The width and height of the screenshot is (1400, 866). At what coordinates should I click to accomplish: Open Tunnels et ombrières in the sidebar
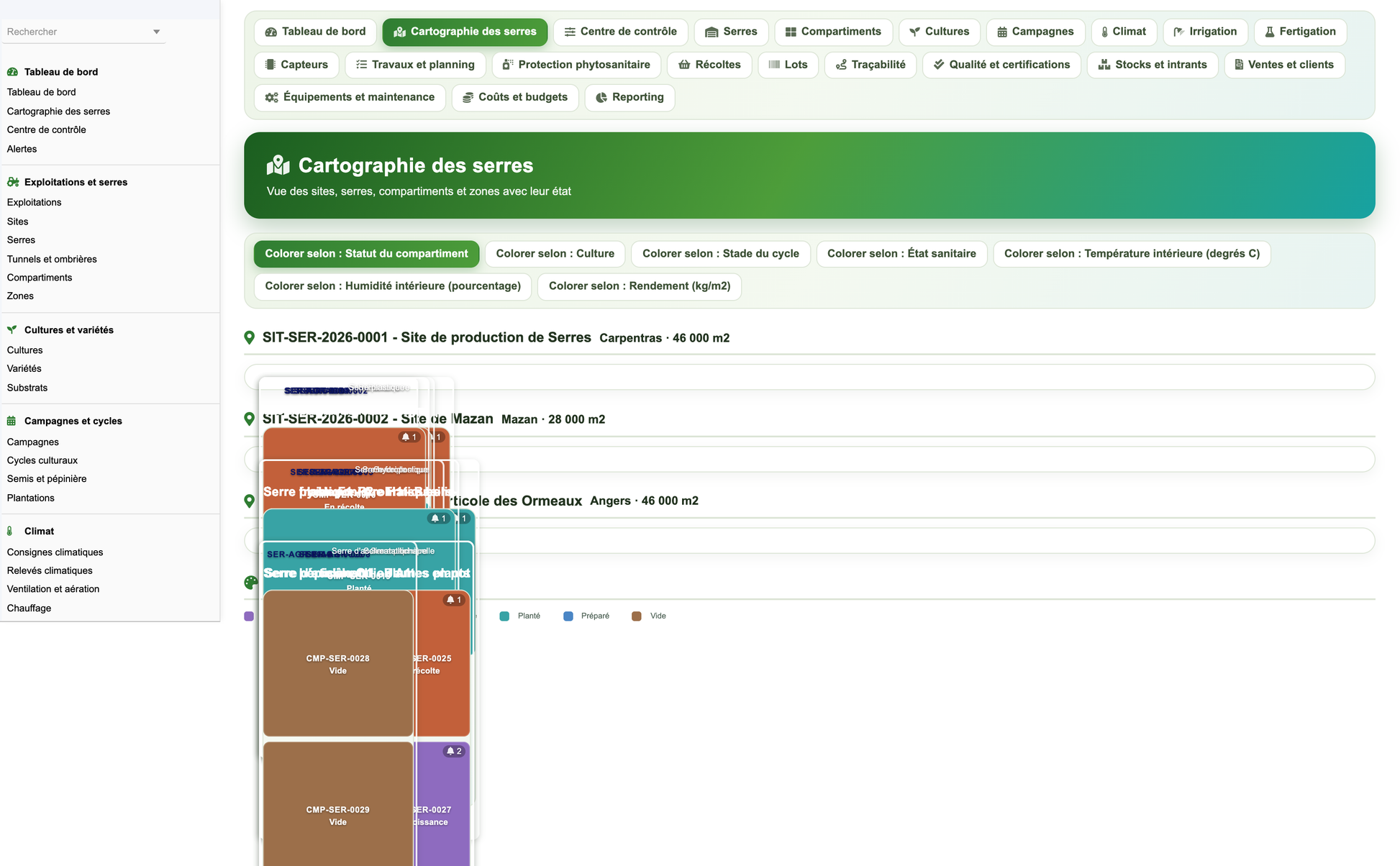(x=52, y=259)
